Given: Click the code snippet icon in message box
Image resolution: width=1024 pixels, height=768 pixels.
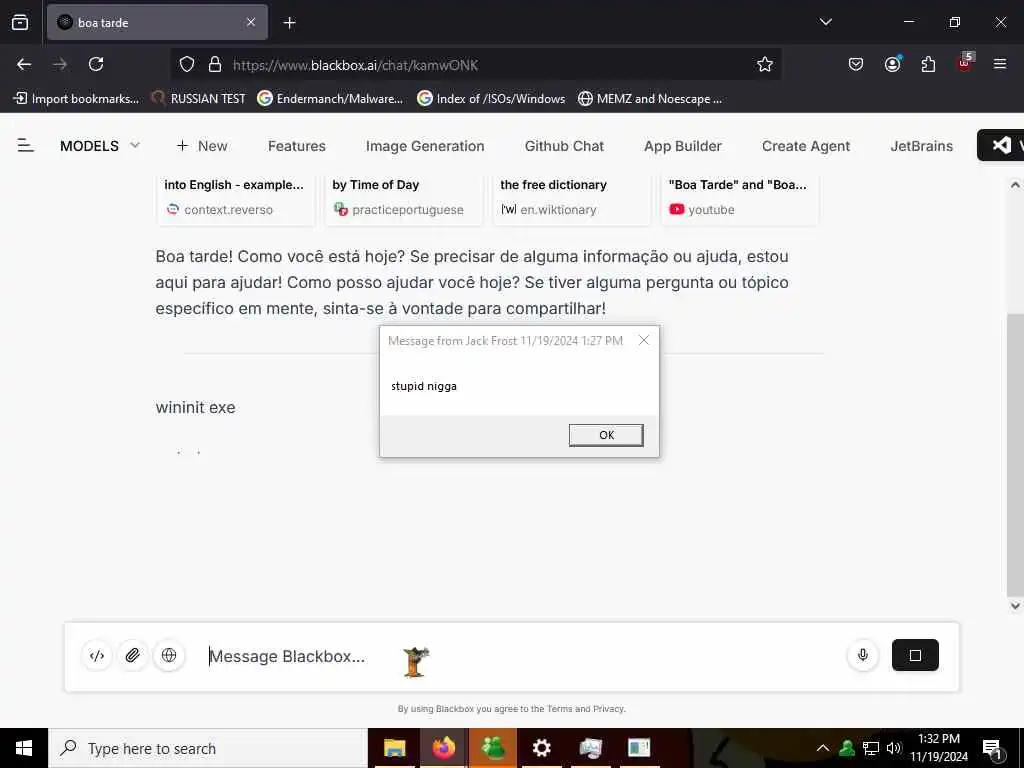Looking at the screenshot, I should coord(97,656).
